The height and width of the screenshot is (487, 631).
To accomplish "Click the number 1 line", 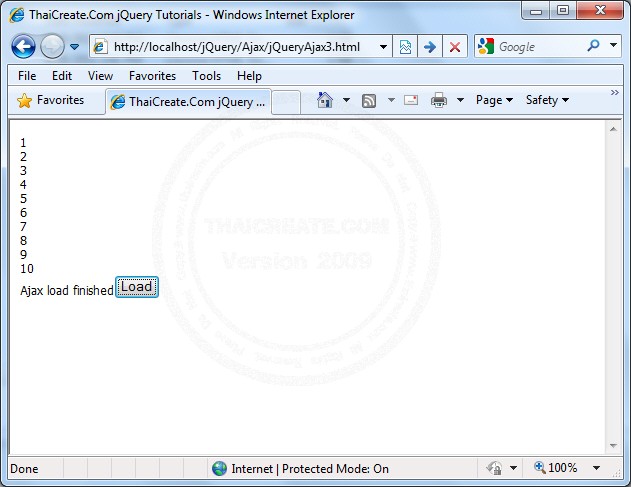I will coord(23,142).
